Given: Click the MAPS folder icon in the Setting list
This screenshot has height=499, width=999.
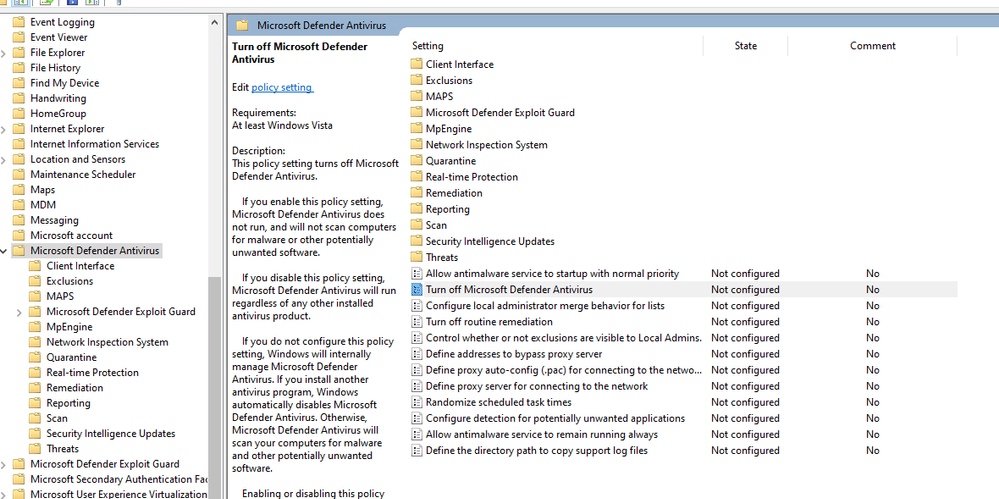Looking at the screenshot, I should click(416, 96).
